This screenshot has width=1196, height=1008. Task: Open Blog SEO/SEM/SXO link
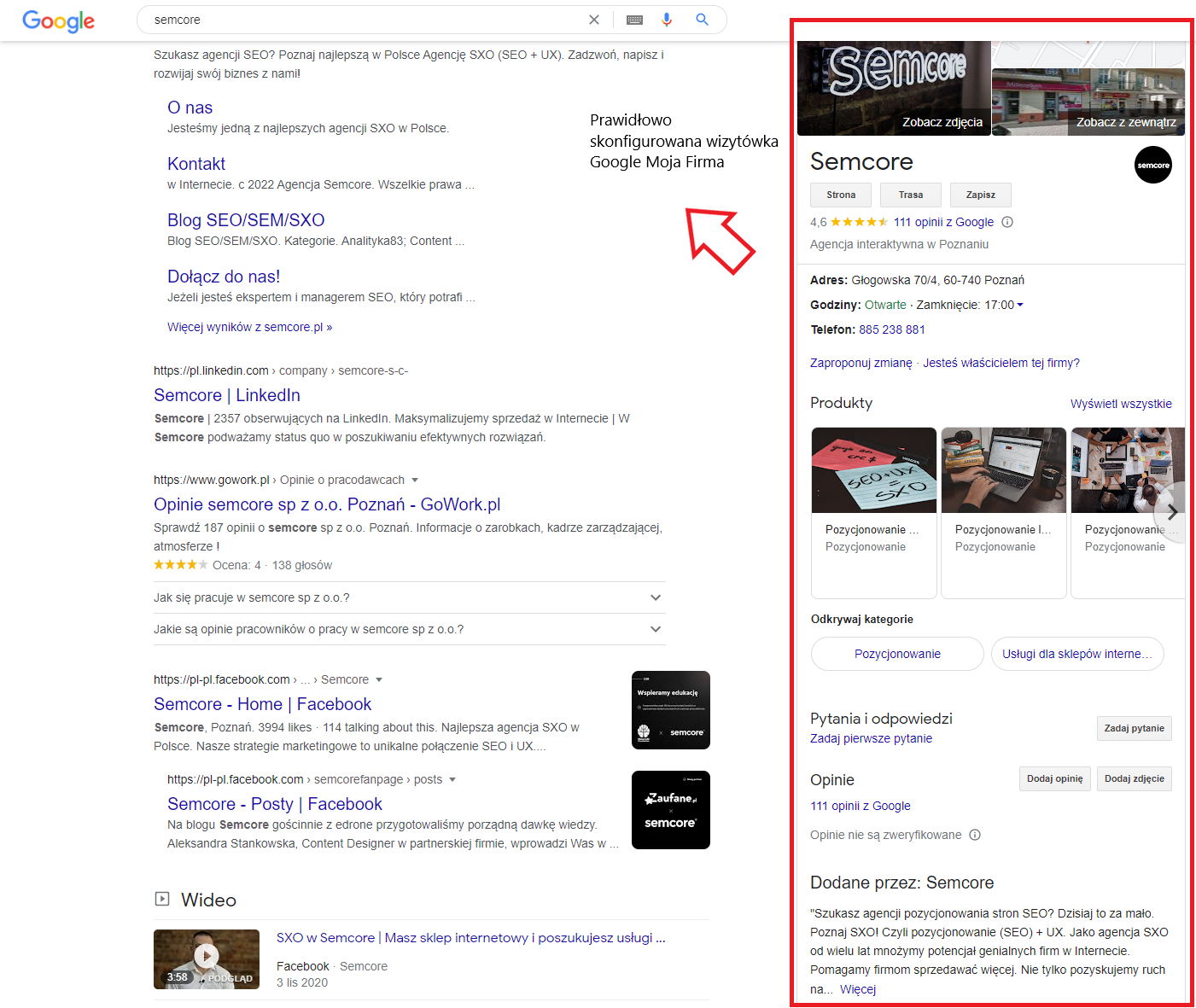tap(246, 220)
